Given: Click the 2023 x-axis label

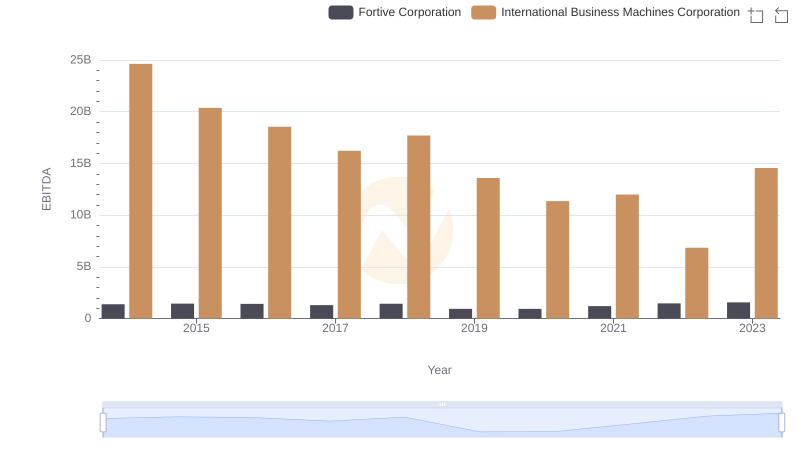Looking at the screenshot, I should [752, 328].
